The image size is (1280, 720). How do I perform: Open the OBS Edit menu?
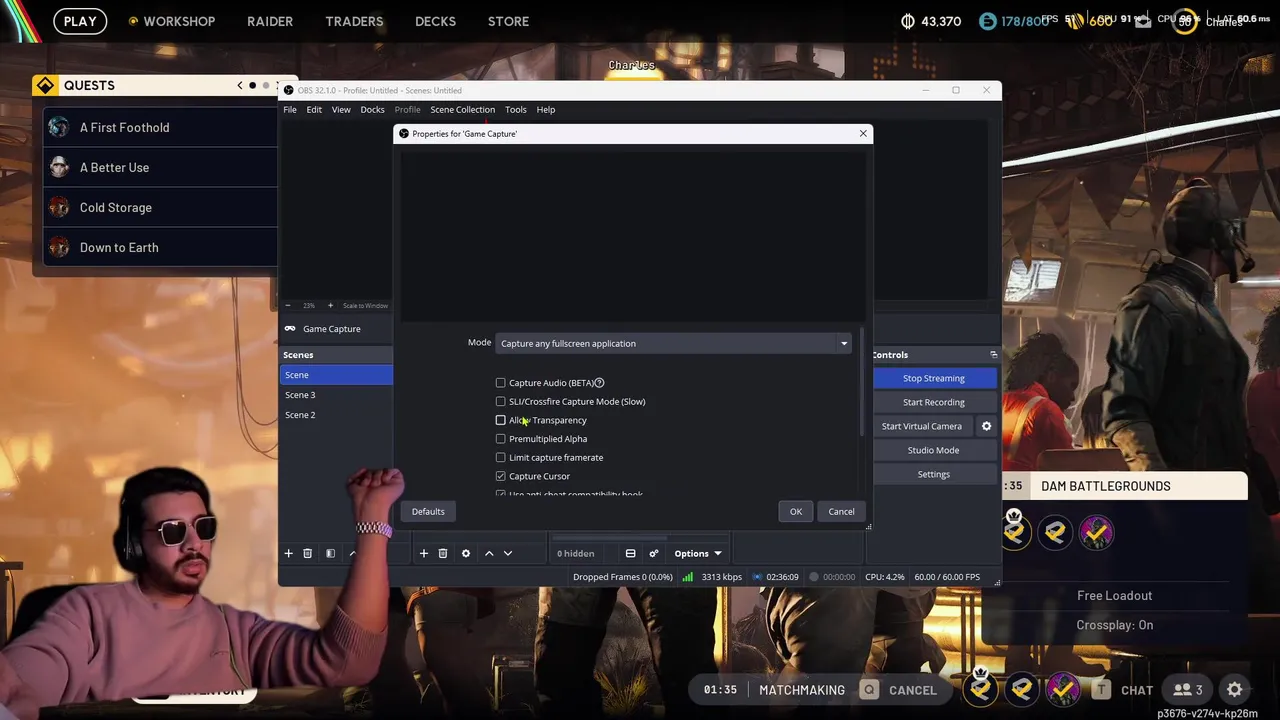click(x=314, y=110)
